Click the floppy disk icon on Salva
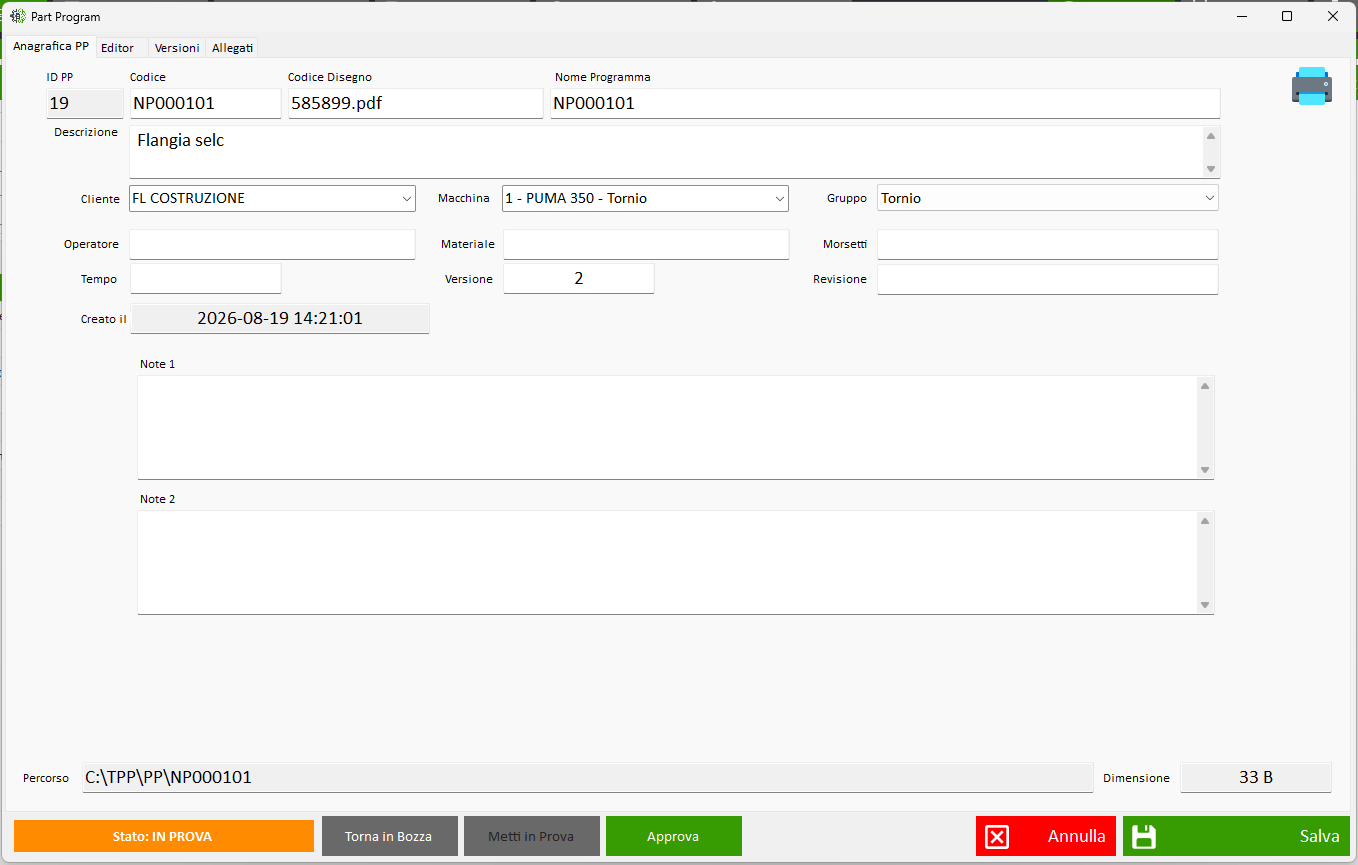The width and height of the screenshot is (1358, 865). pos(1144,837)
